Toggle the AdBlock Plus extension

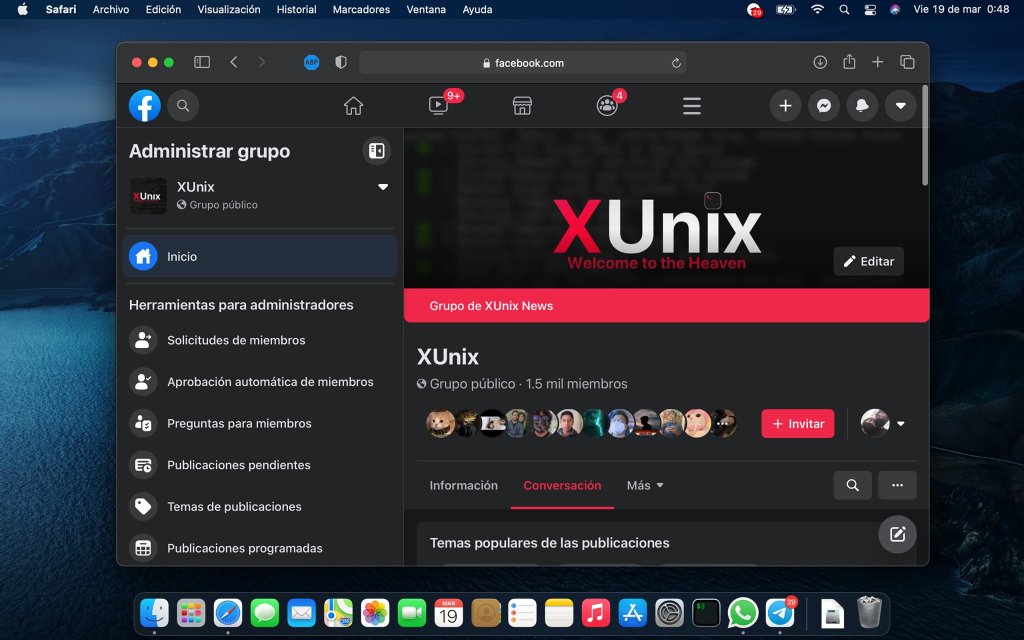(311, 62)
